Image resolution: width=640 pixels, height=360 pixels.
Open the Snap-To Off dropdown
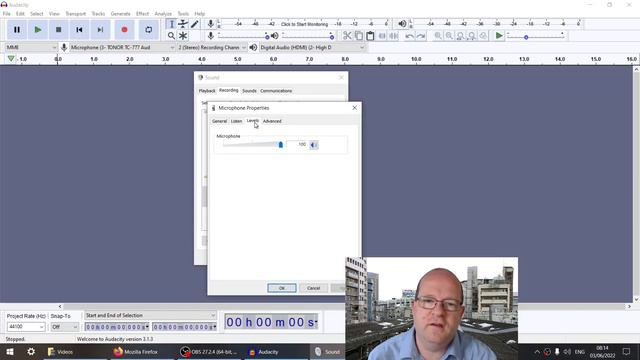click(x=64, y=327)
